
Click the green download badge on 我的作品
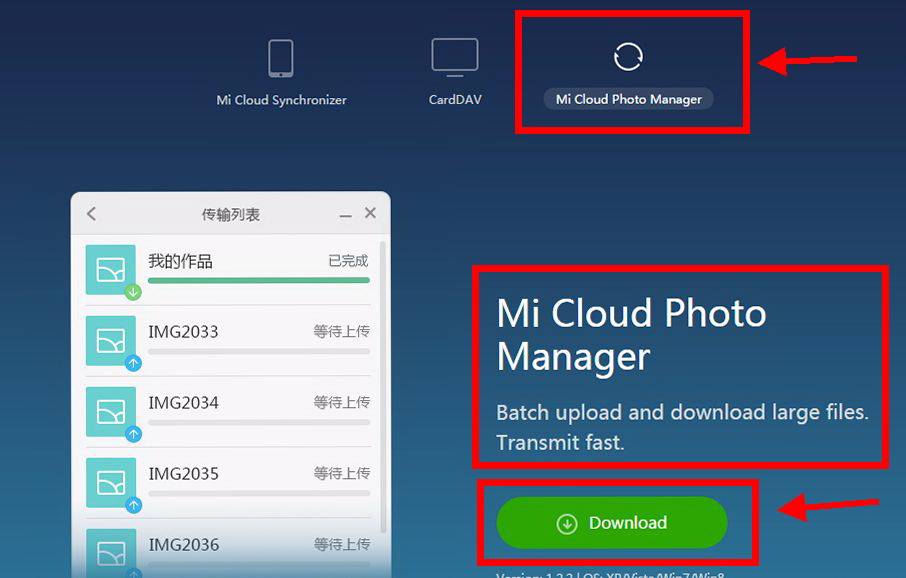coord(133,292)
